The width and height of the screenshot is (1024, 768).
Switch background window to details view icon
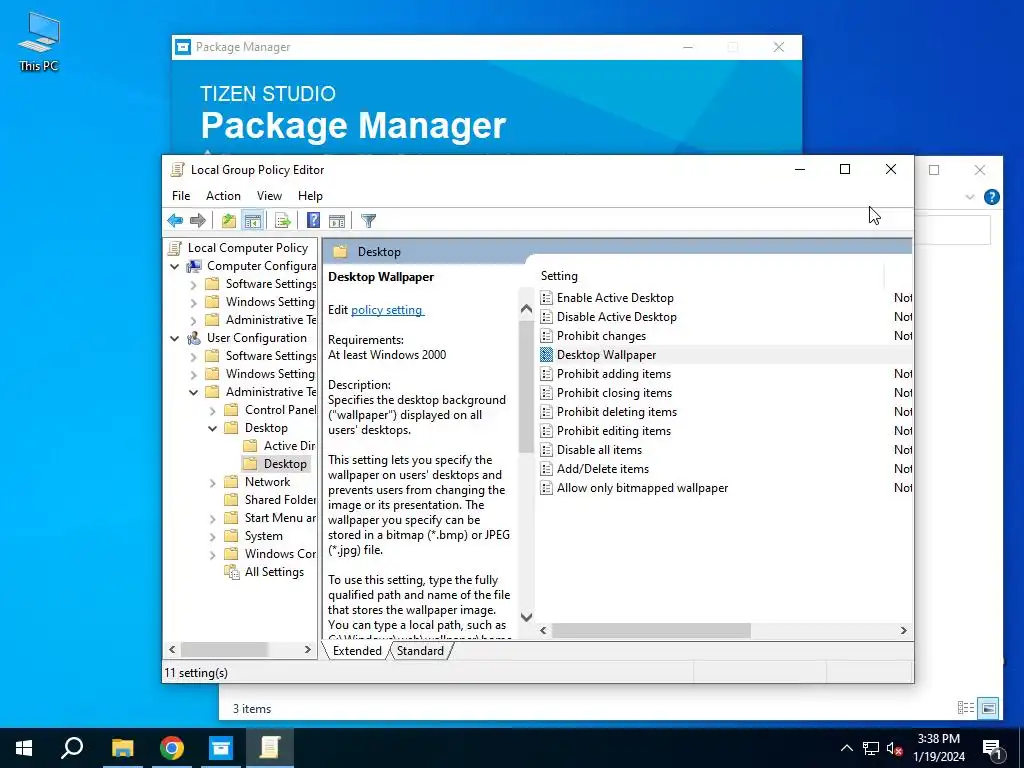click(x=965, y=708)
